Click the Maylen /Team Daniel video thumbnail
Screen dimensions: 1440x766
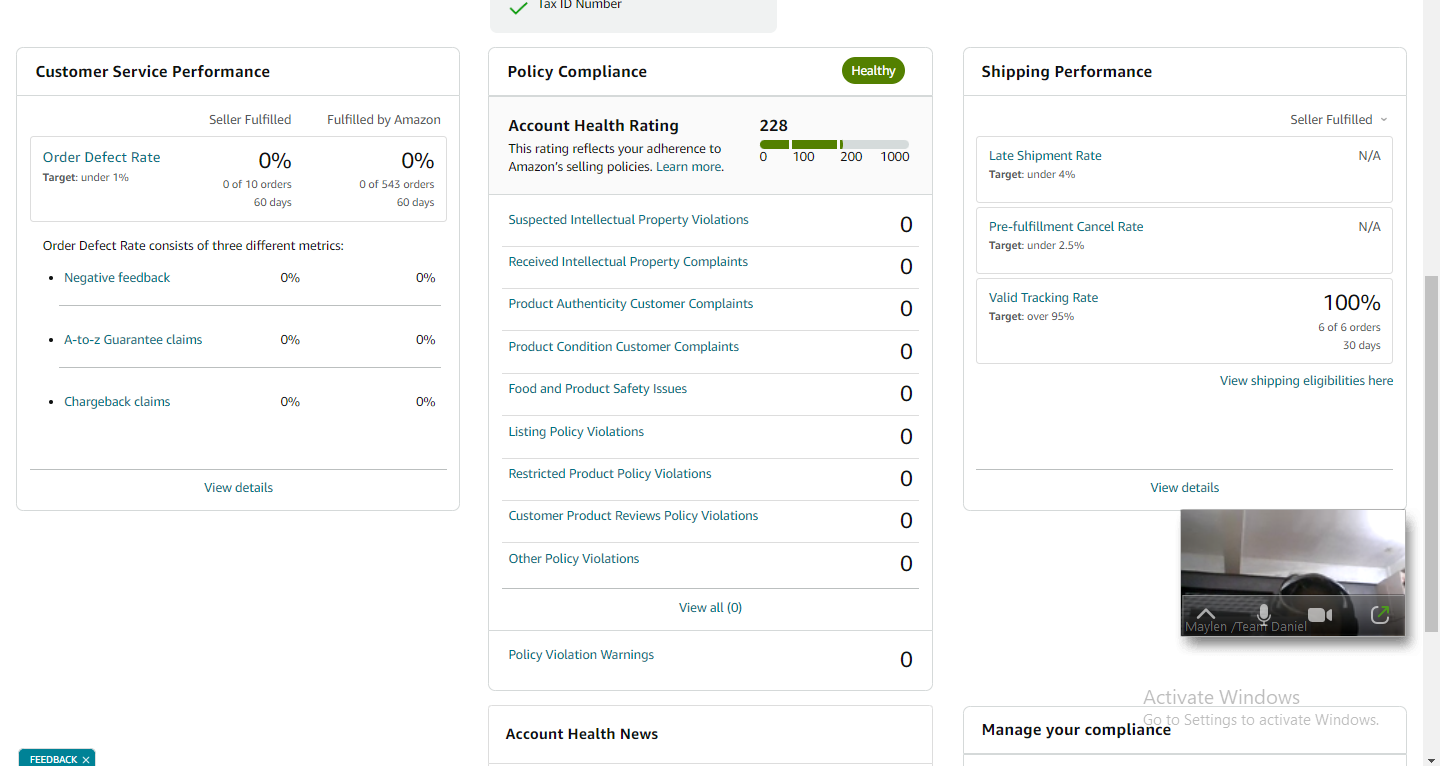coord(1293,573)
